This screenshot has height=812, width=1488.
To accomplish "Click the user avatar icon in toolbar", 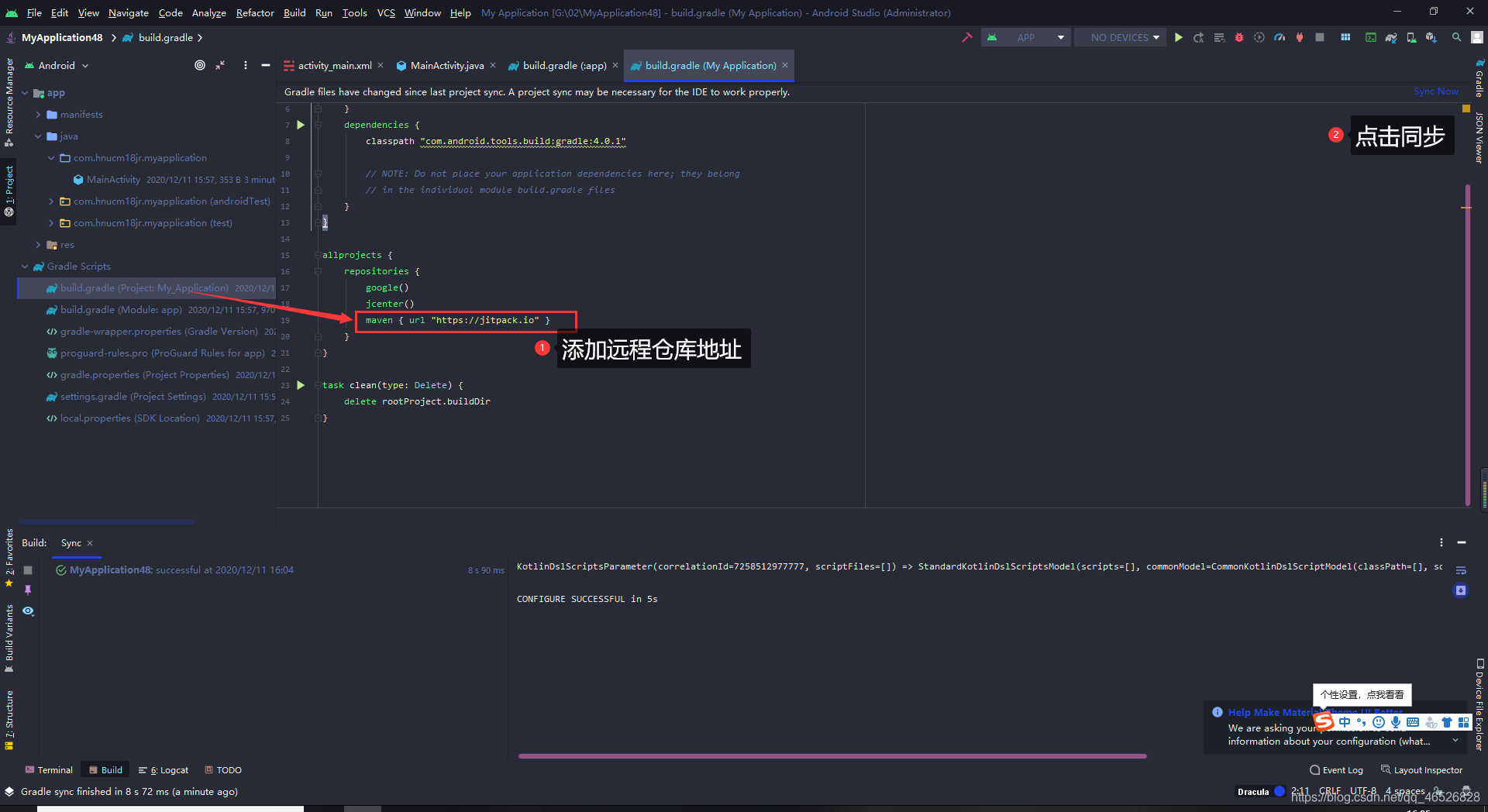I will point(1477,37).
